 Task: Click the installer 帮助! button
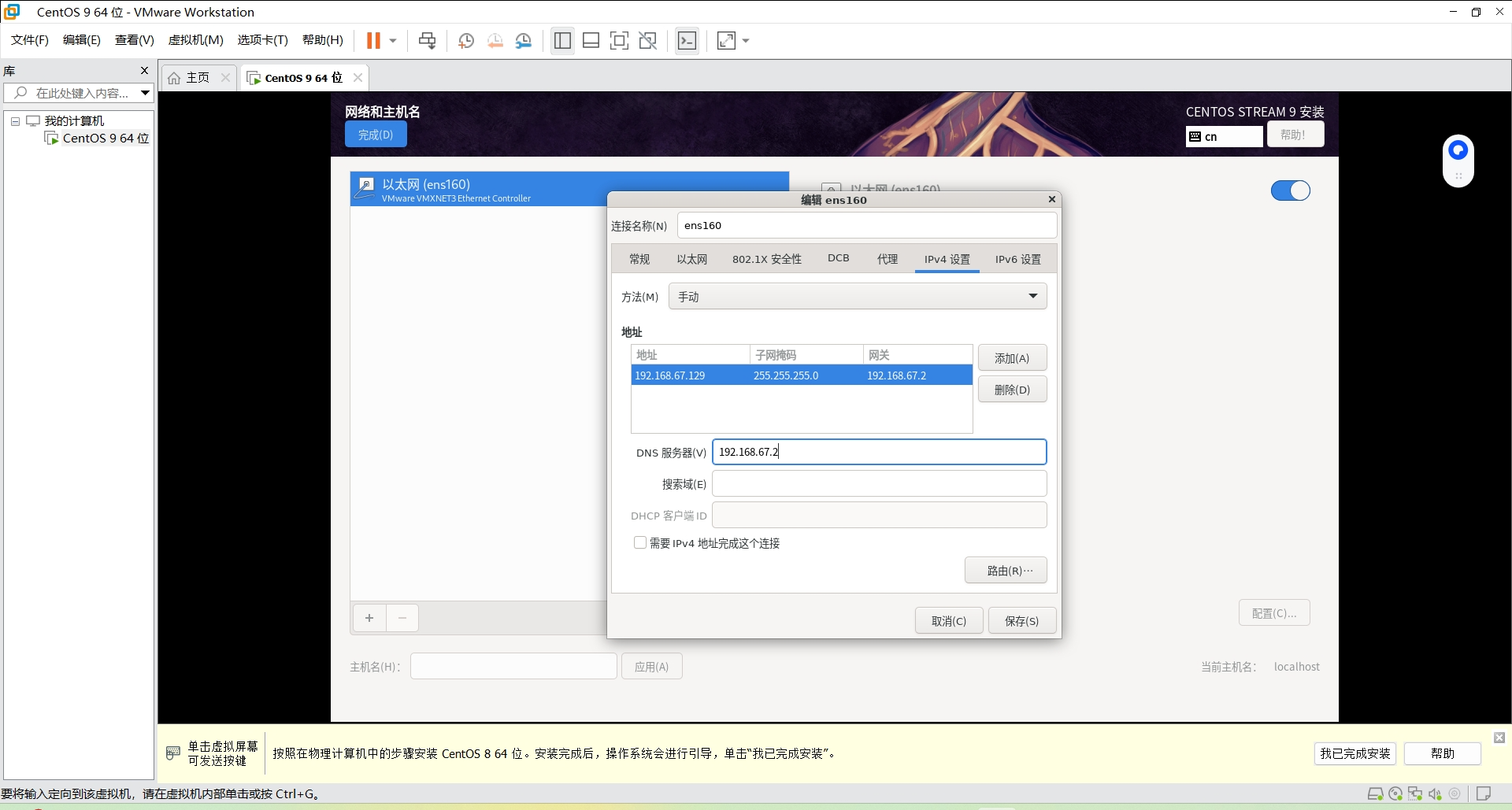pyautogui.click(x=1295, y=135)
